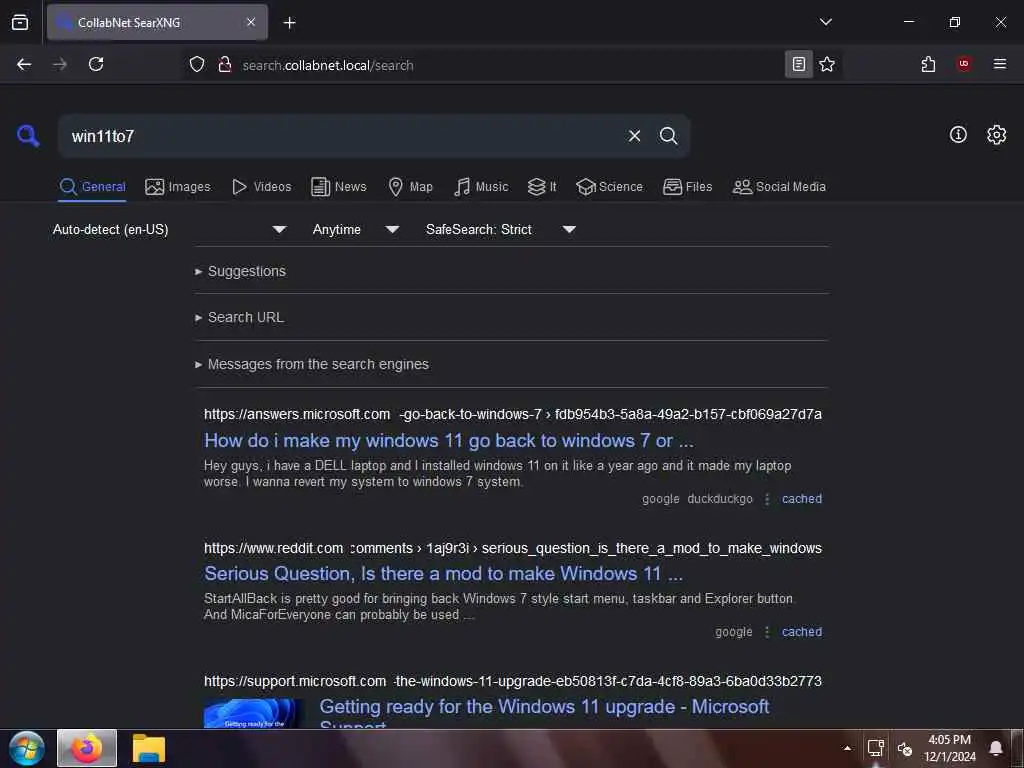Click the Windows 11 upgrade result thumbnail

click(253, 713)
